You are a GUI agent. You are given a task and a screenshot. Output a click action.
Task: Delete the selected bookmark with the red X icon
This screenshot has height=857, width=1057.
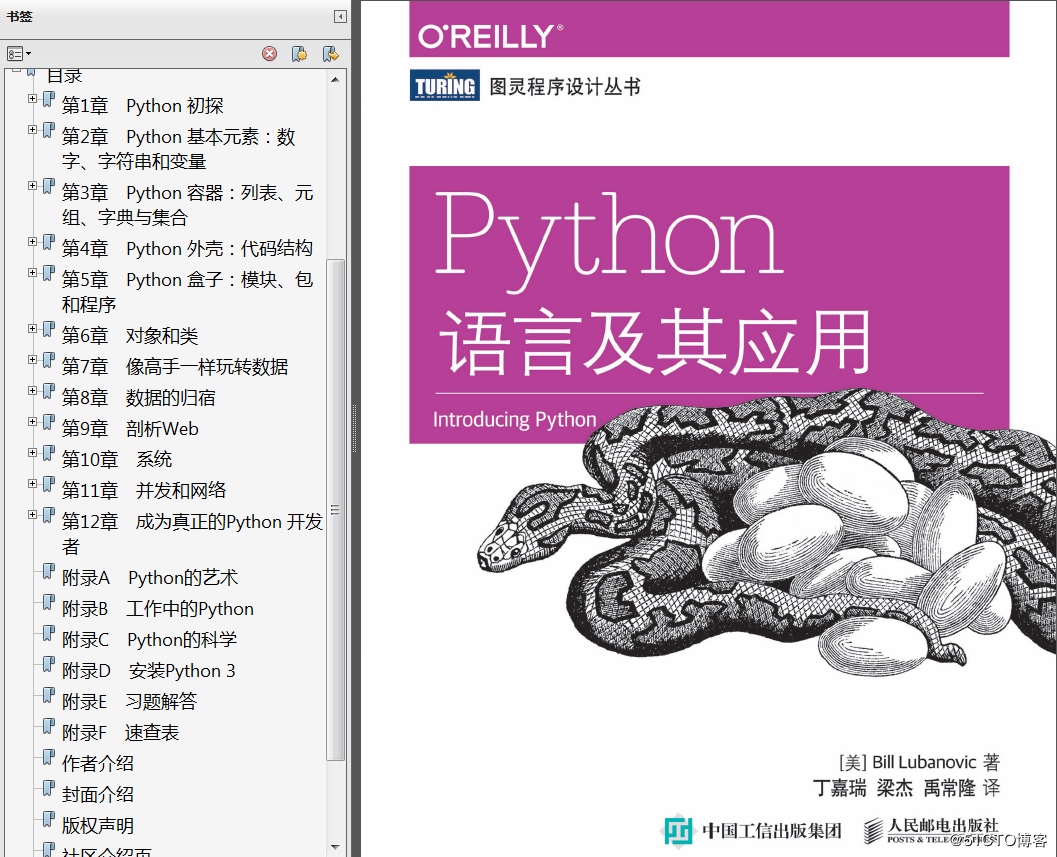click(x=270, y=54)
